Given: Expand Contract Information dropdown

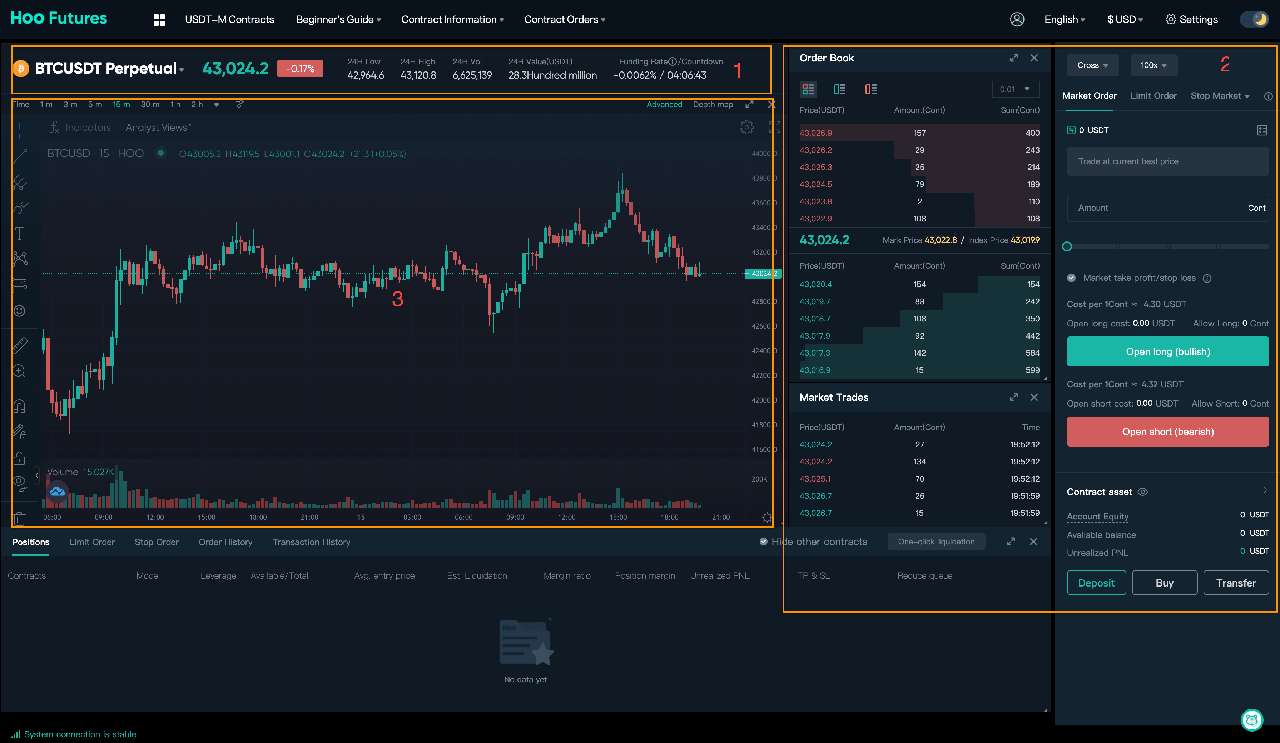Looking at the screenshot, I should pos(452,19).
